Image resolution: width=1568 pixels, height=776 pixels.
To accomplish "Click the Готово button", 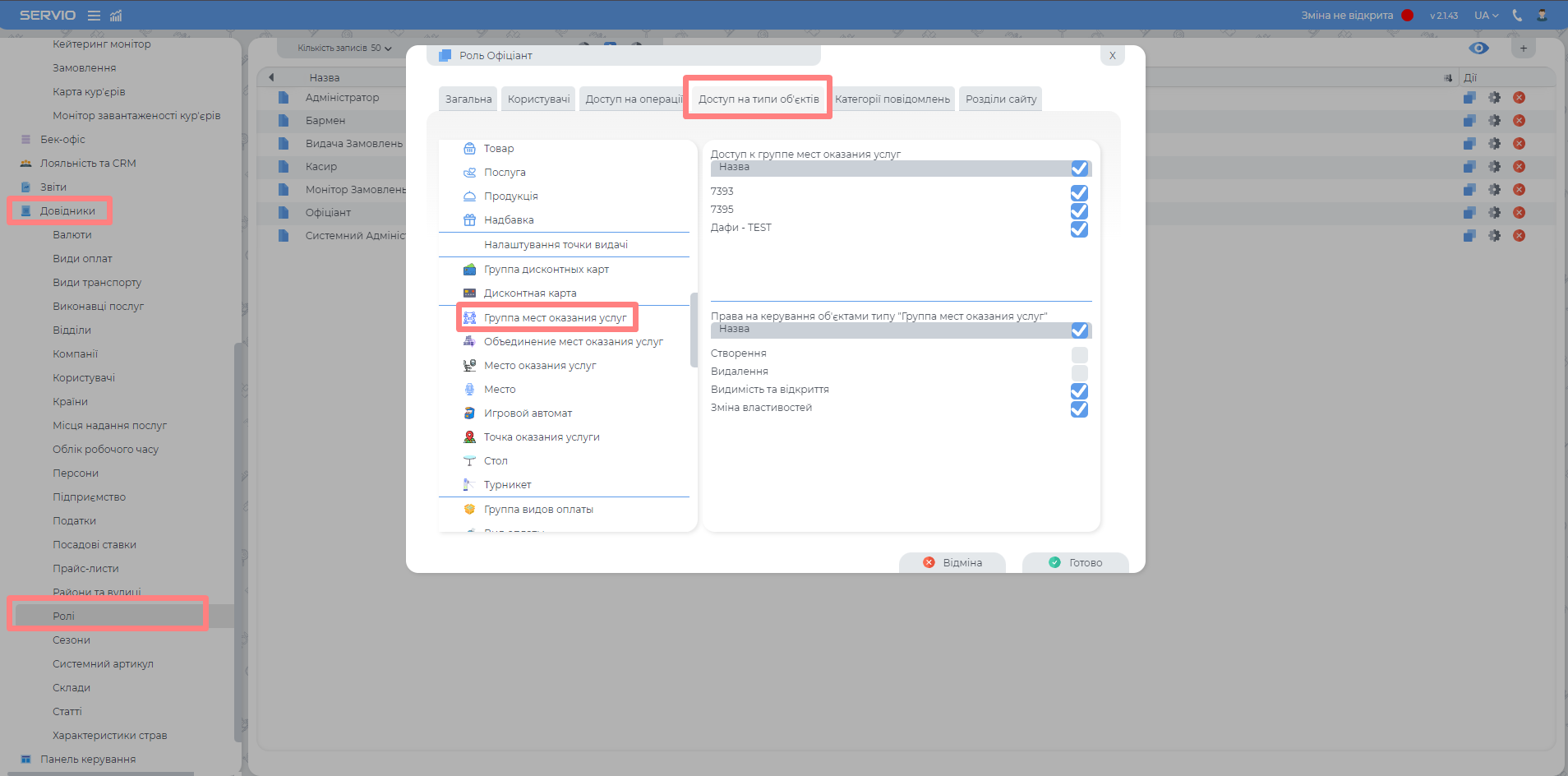I will [x=1075, y=563].
